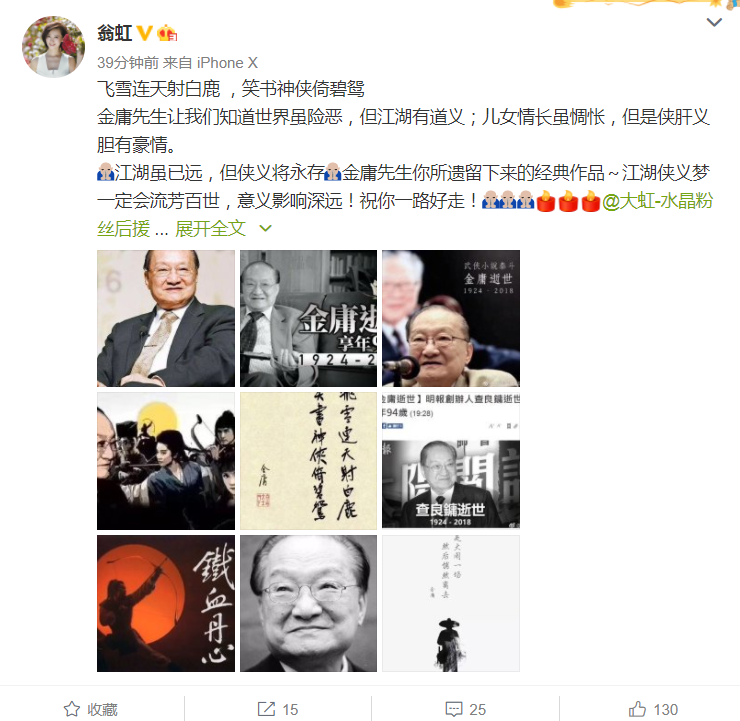Open the 鐵血丹心 orange sun thumbnail
Viewport: 740px width, 721px height.
(x=166, y=604)
